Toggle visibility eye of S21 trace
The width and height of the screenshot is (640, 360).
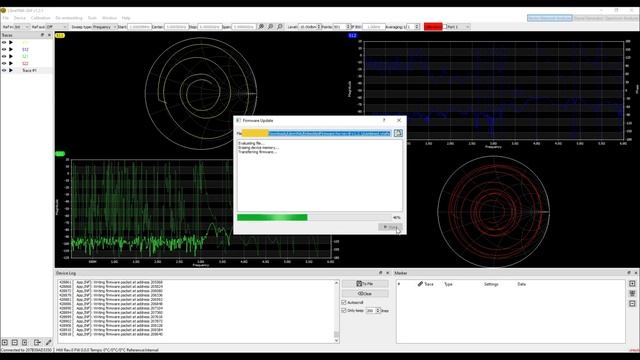point(4,56)
